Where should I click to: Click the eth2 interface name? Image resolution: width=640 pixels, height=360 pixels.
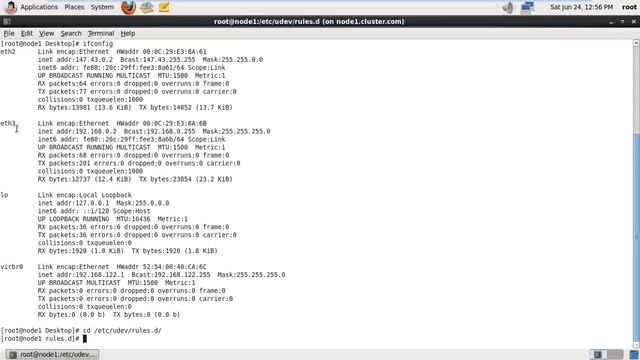click(x=8, y=52)
